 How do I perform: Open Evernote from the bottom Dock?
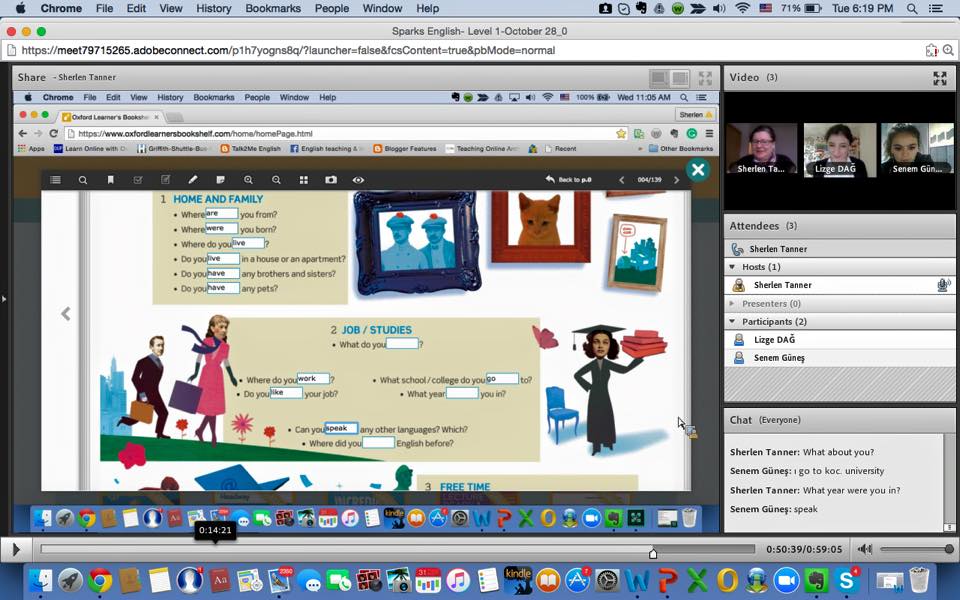[816, 580]
